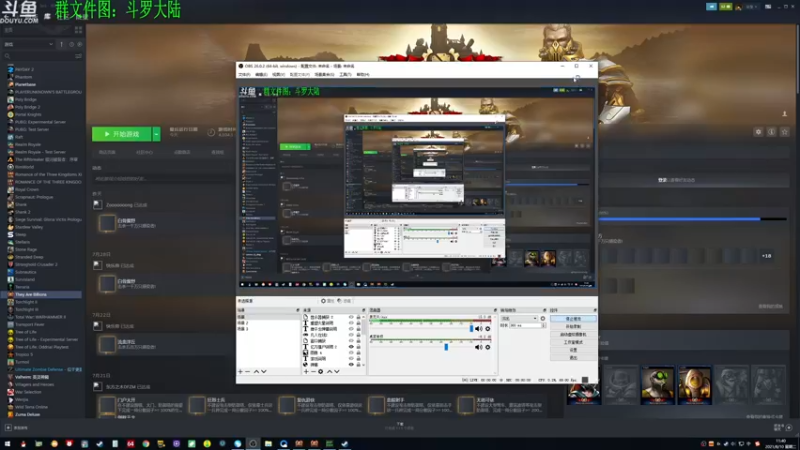800x450 pixels.
Task: Click green 开始游戏 play button in Steam
Action: (x=121, y=134)
